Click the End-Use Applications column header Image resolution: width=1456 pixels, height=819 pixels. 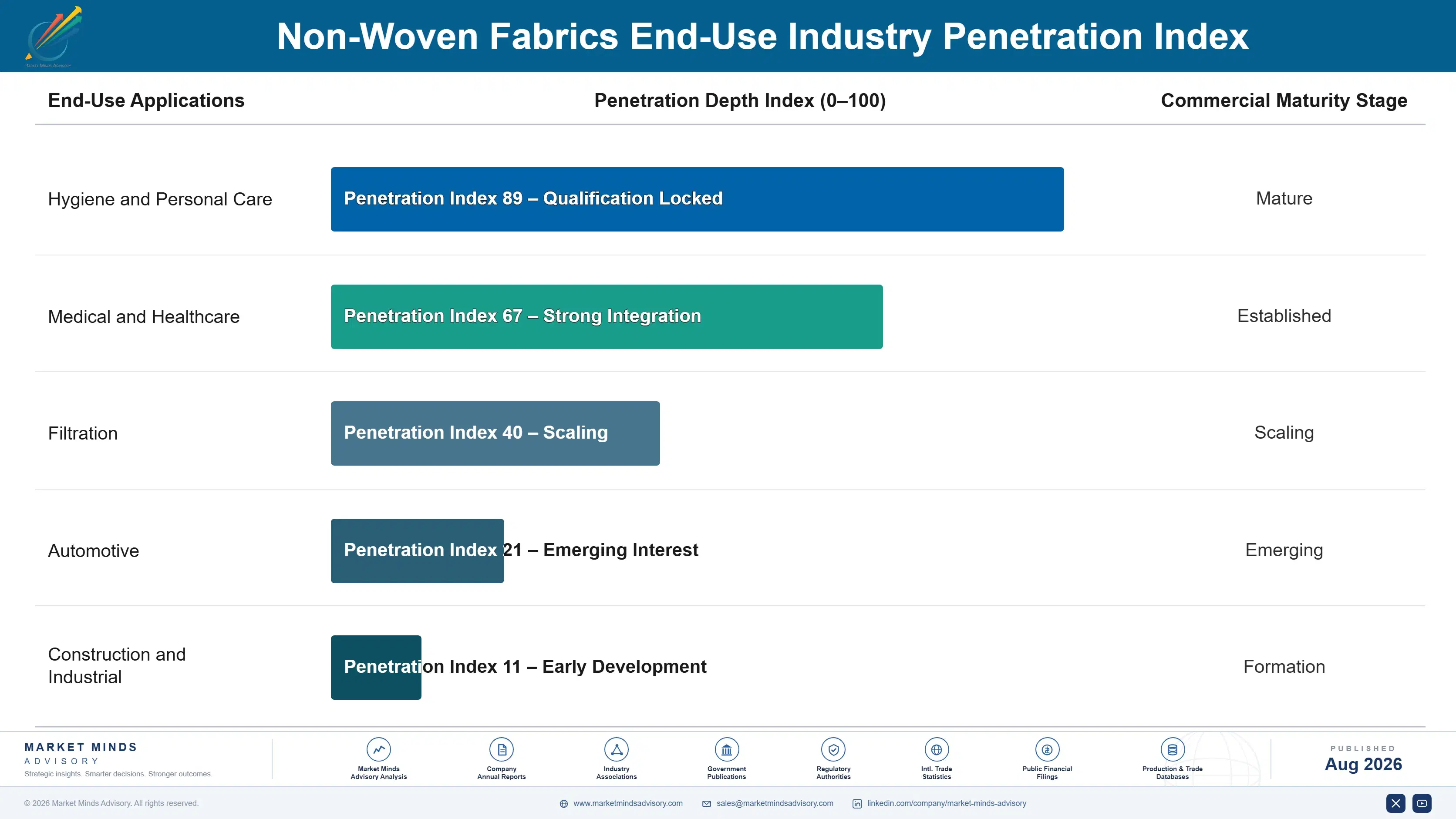[x=146, y=101]
